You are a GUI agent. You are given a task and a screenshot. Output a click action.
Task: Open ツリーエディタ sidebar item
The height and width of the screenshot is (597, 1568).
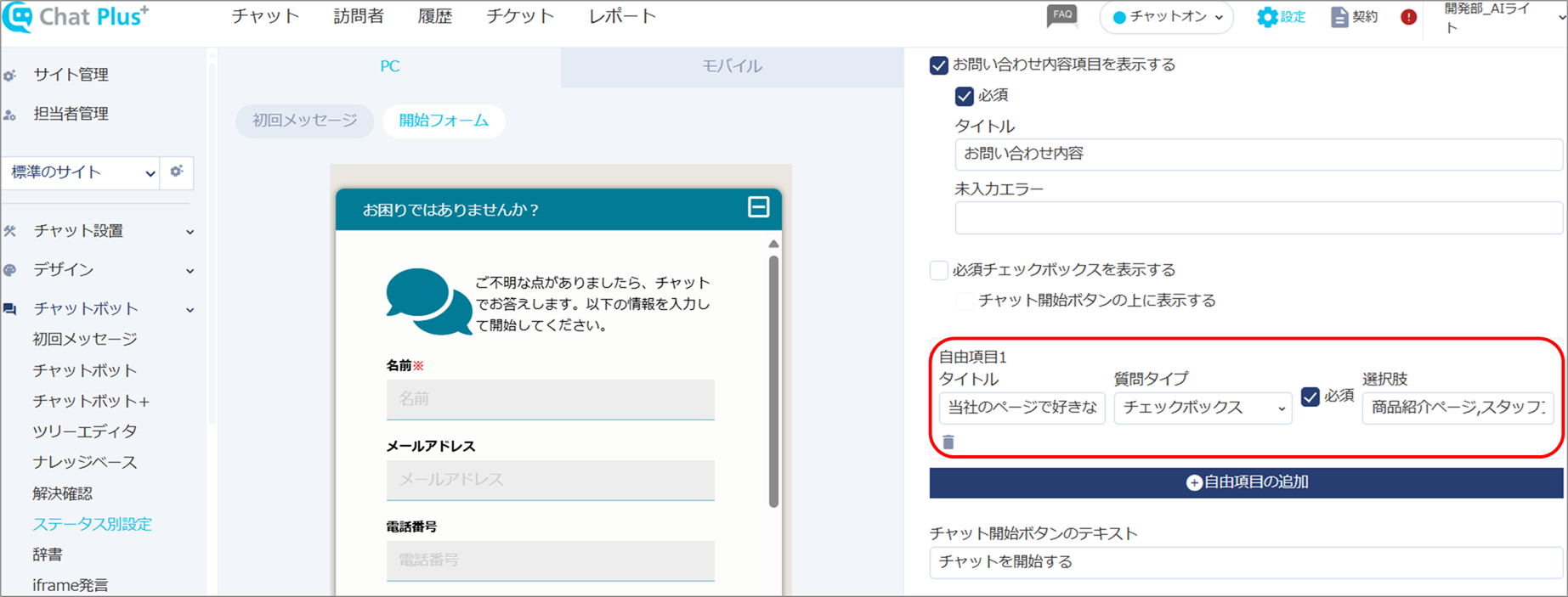click(85, 431)
